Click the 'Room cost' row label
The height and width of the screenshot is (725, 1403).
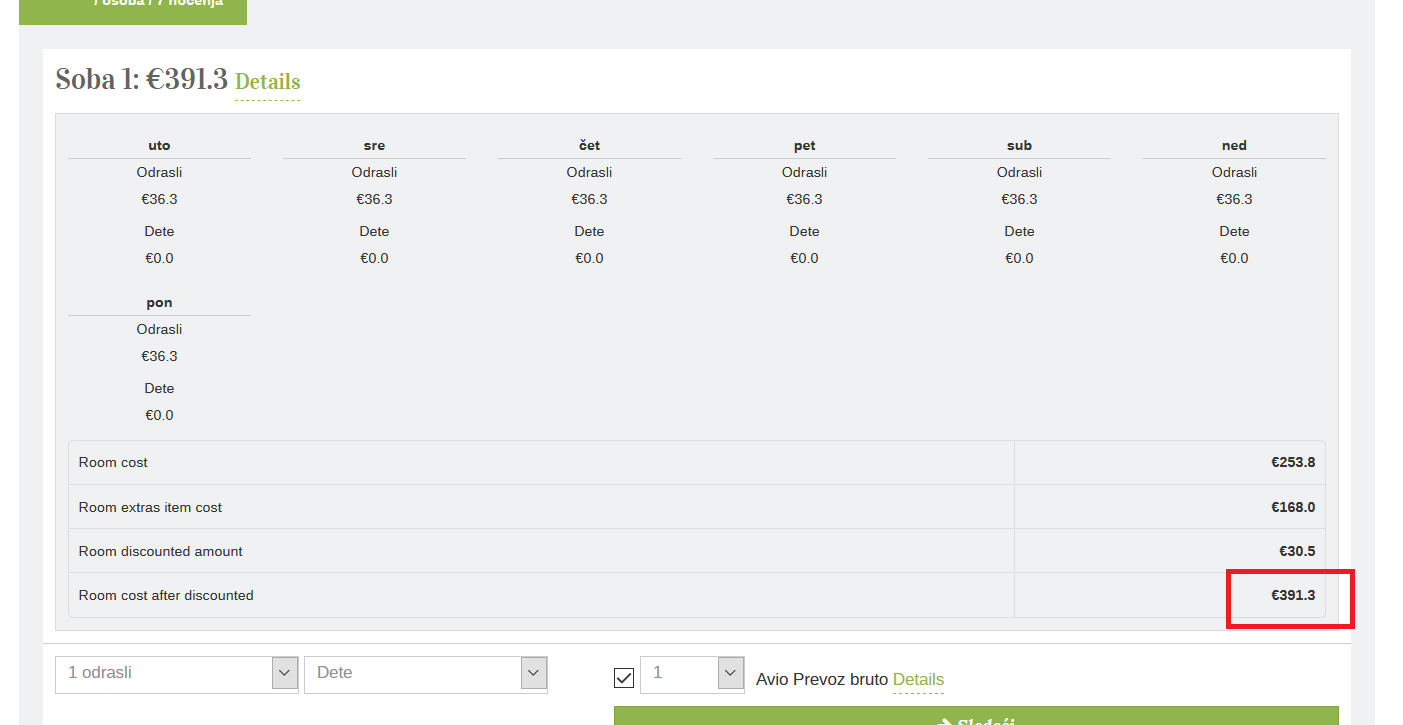point(113,463)
